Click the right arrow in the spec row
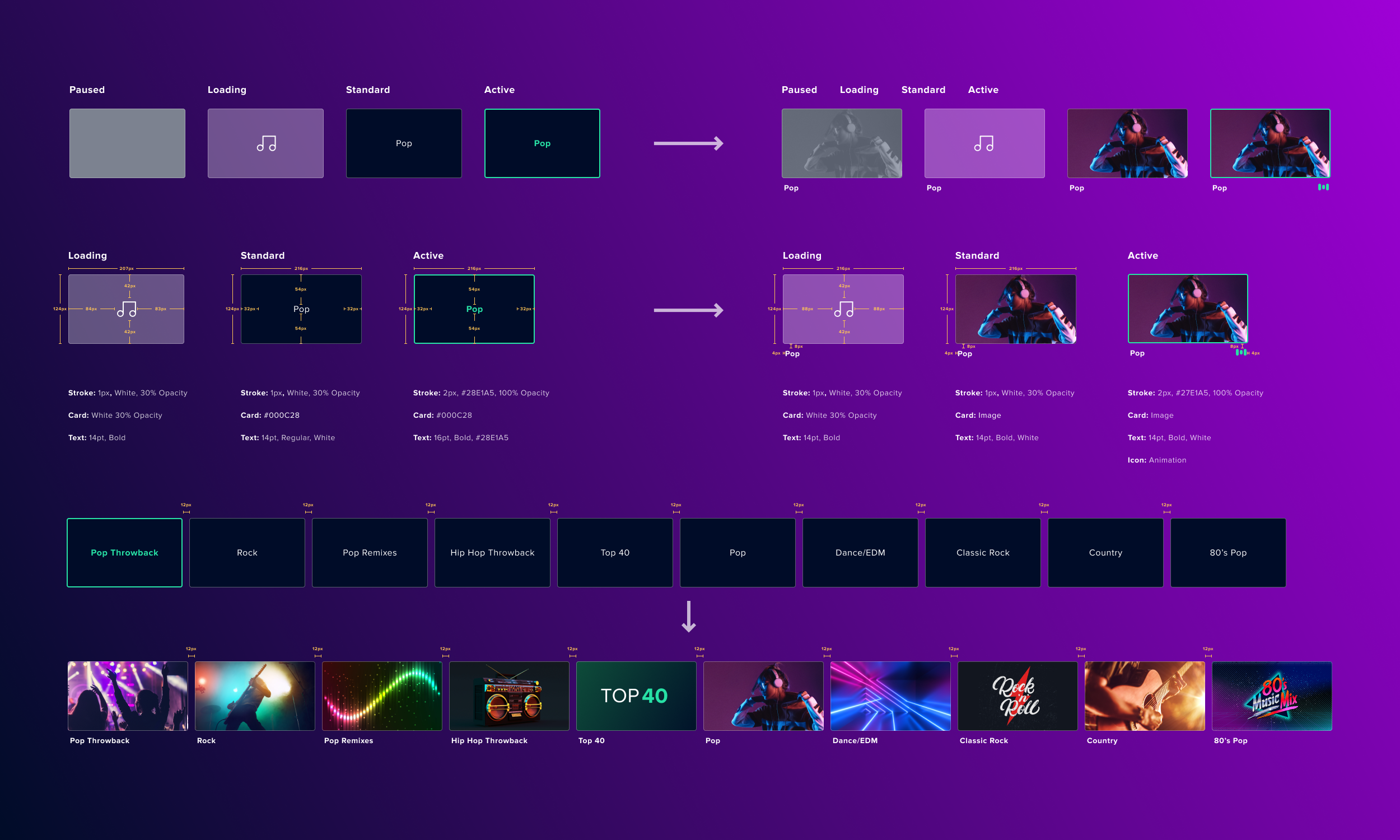1400x840 pixels. (688, 310)
